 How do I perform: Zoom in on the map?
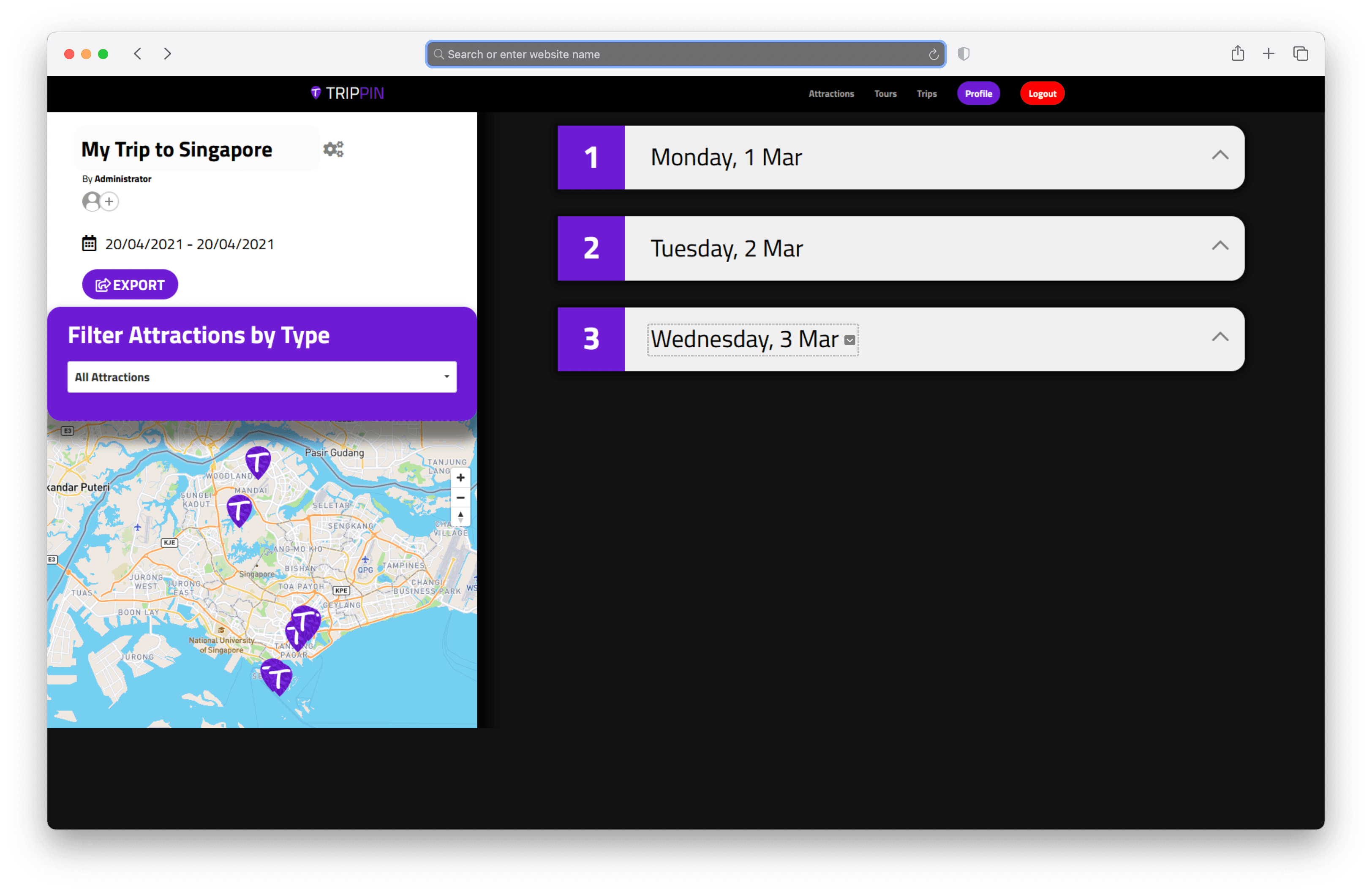(x=460, y=478)
